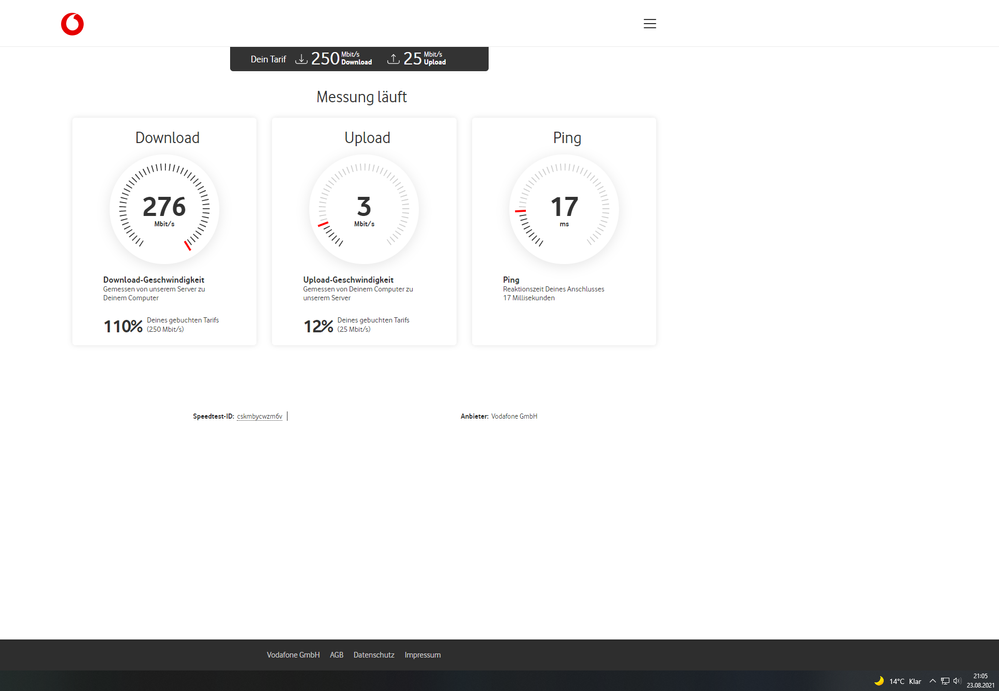The height and width of the screenshot is (691, 999).
Task: Open the taskbar clock and date
Action: [980, 680]
